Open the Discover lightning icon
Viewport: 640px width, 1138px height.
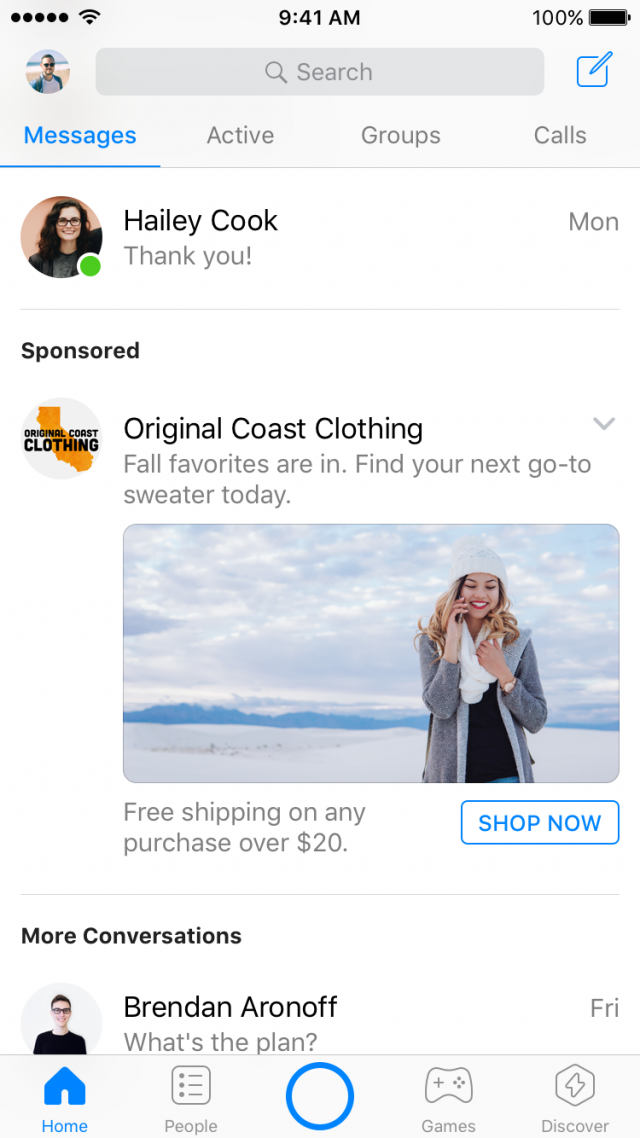(575, 1088)
